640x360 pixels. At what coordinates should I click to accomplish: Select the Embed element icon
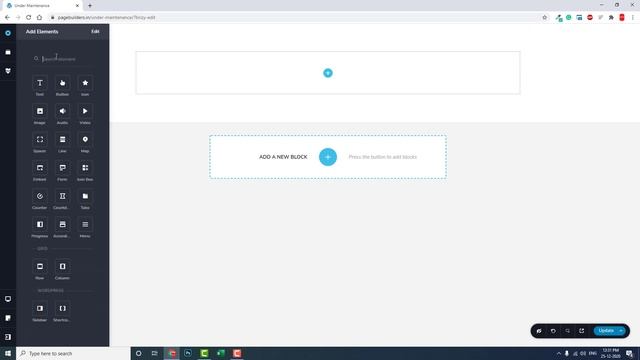(40, 168)
